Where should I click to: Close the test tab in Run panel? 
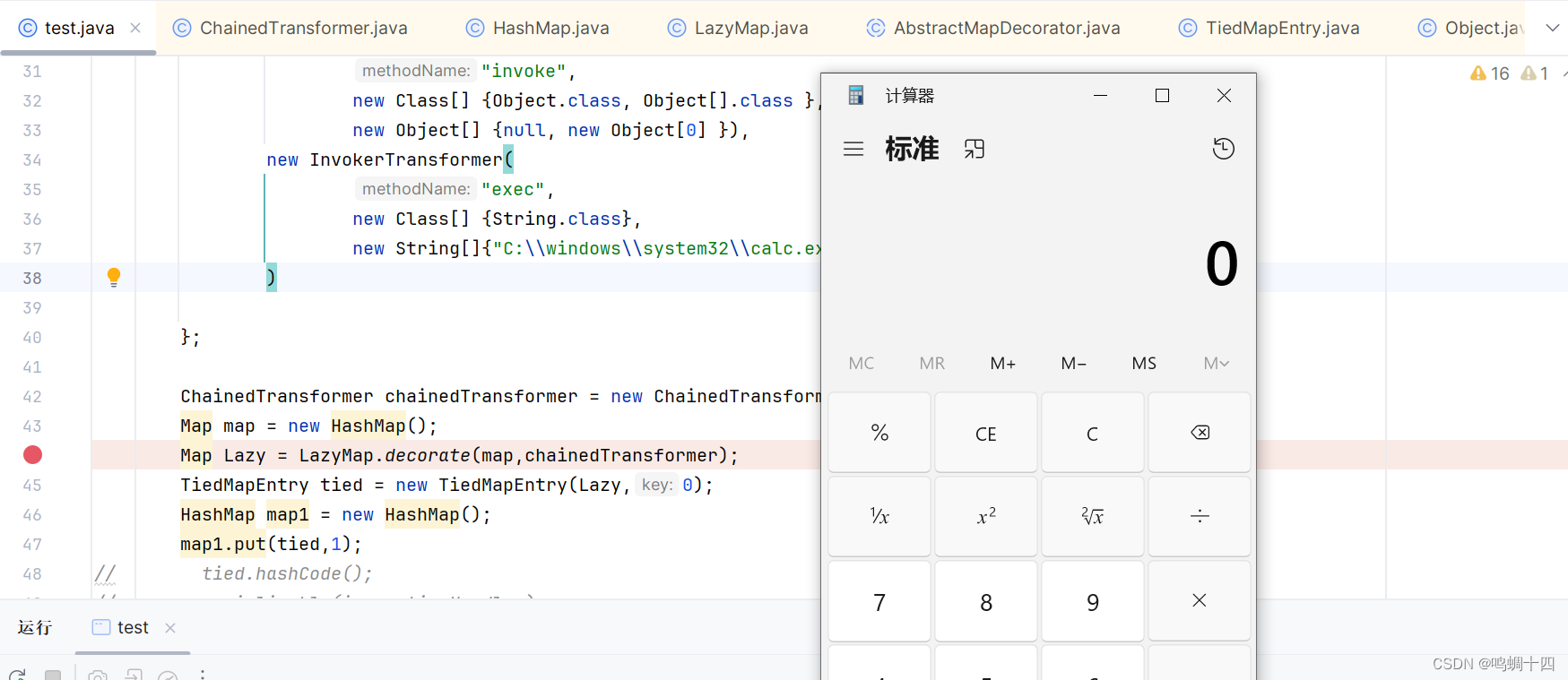pos(170,628)
